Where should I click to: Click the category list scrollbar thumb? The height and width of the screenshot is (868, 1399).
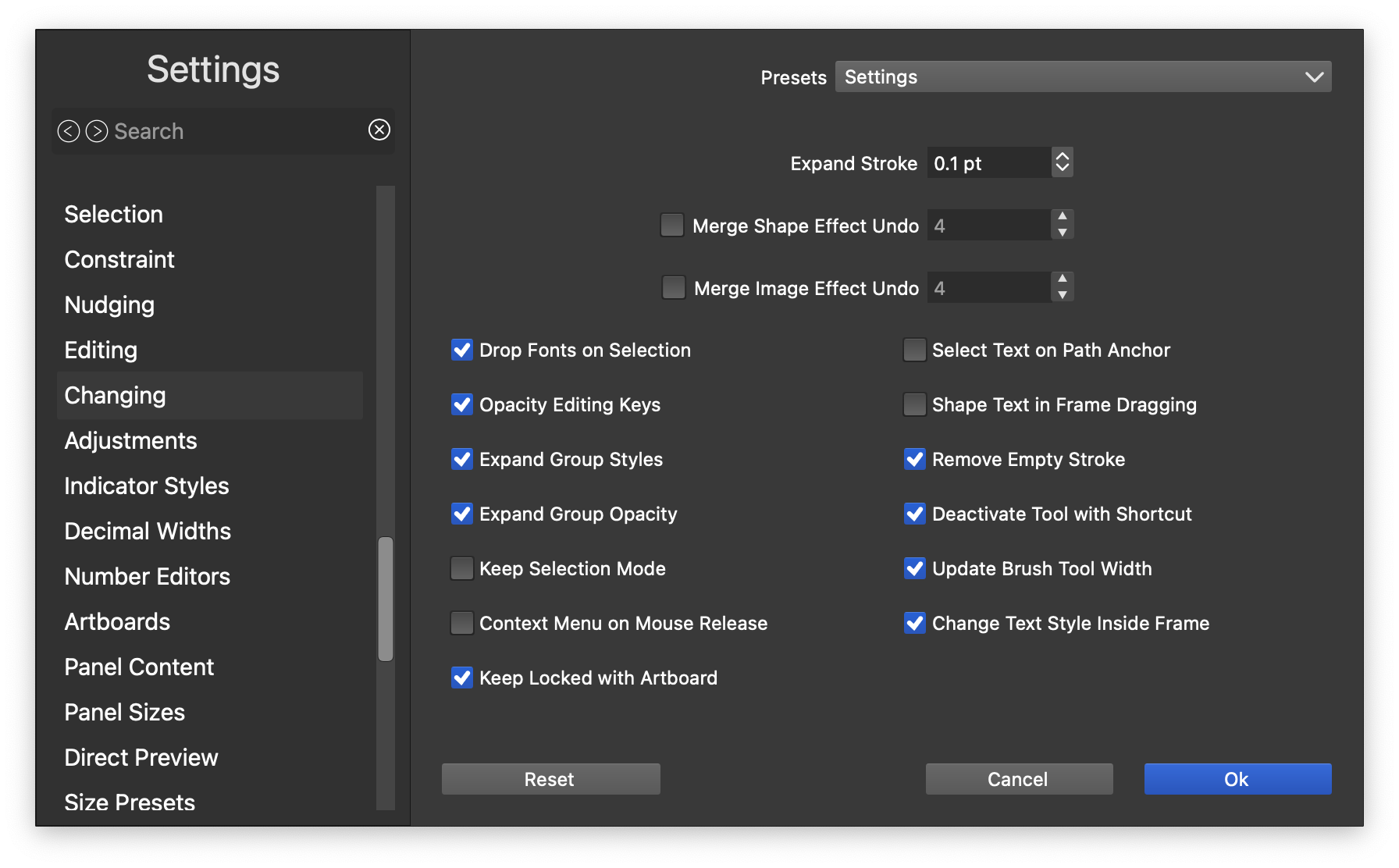[x=386, y=599]
